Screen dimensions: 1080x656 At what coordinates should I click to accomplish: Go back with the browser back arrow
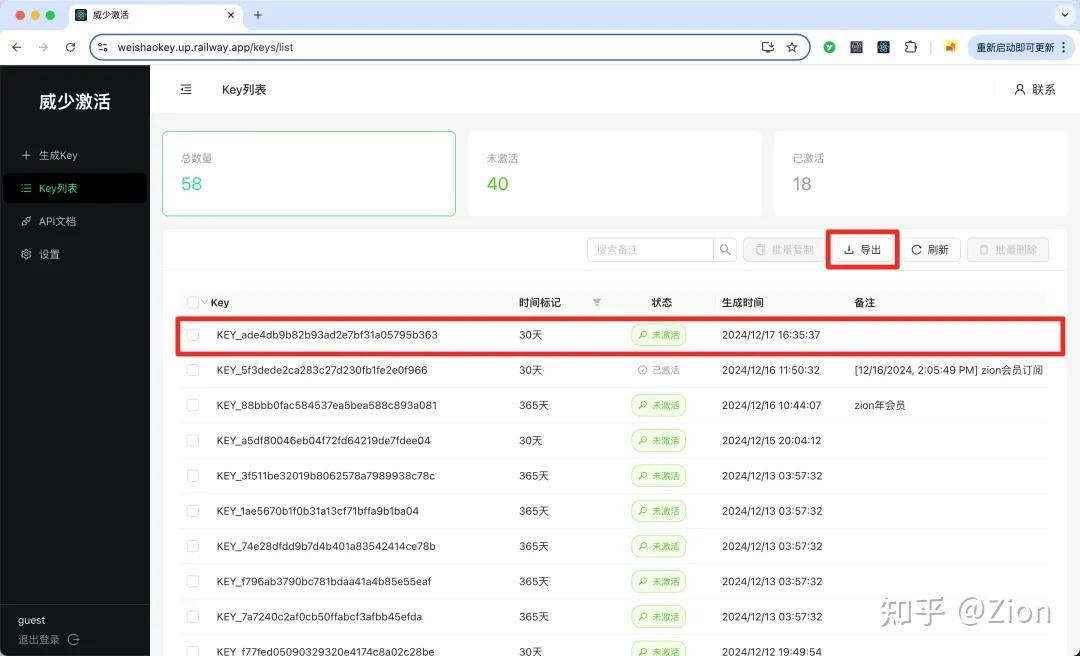17,47
